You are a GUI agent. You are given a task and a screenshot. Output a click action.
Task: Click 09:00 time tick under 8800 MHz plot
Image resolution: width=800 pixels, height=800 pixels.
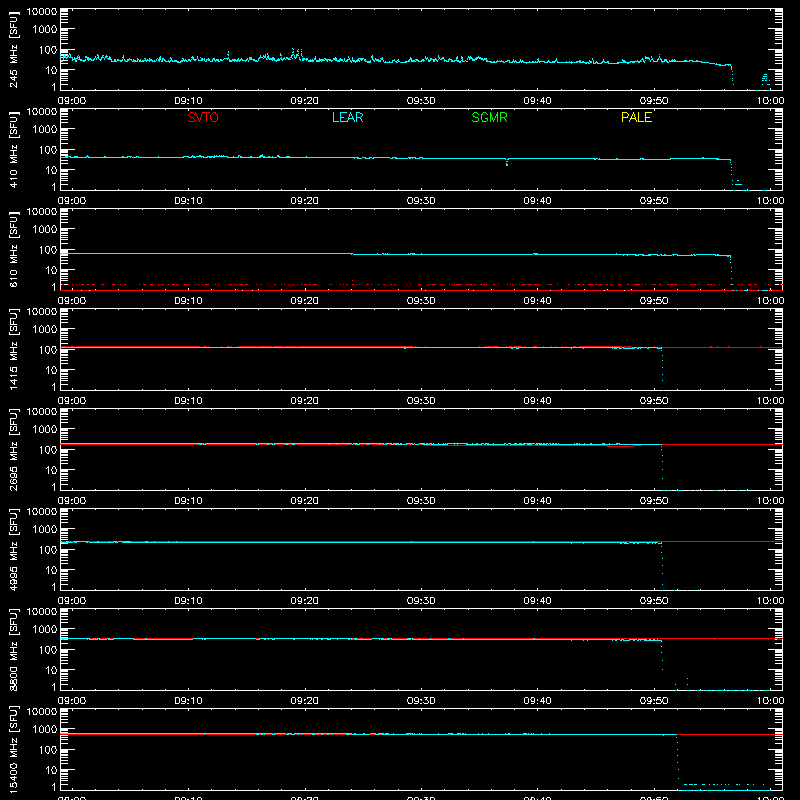tap(72, 701)
